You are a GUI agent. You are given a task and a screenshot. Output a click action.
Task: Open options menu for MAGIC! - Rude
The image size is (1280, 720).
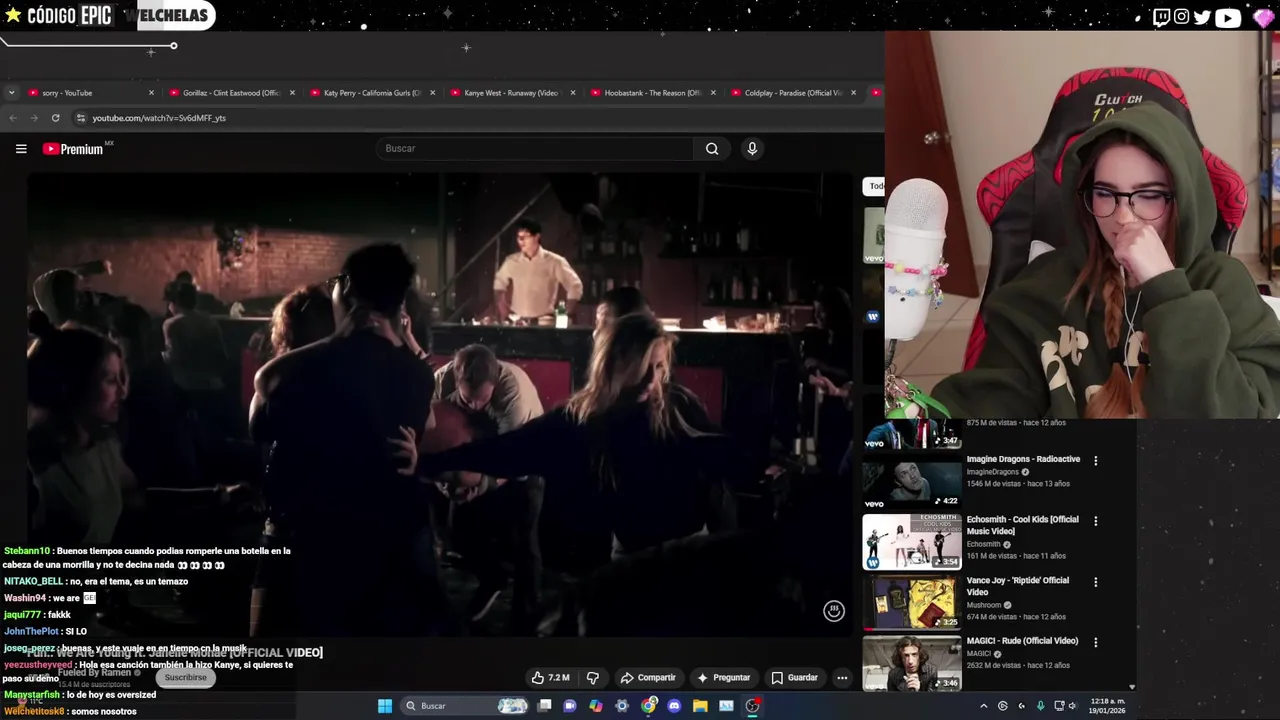1095,642
